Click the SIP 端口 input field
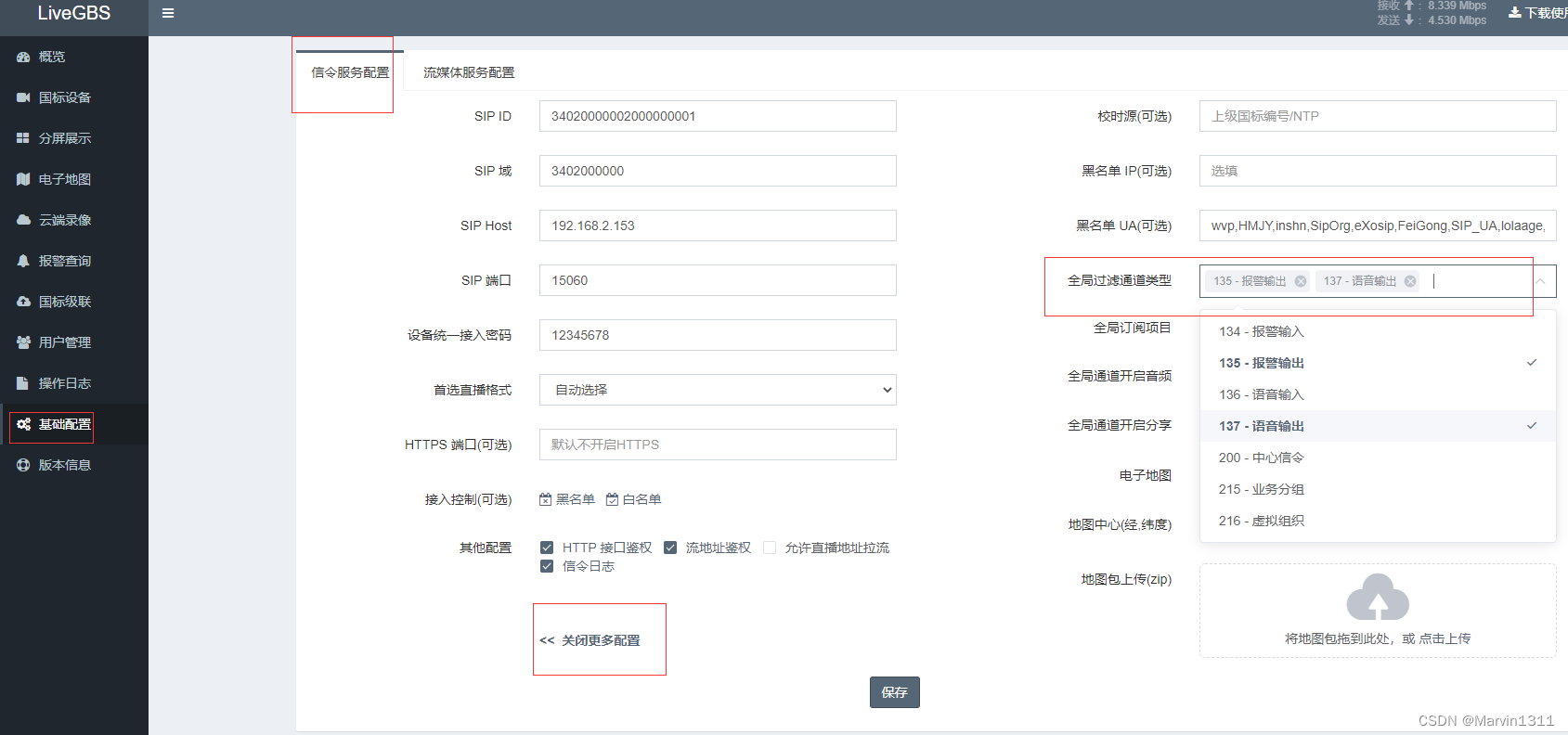The width and height of the screenshot is (1568, 735). [718, 280]
